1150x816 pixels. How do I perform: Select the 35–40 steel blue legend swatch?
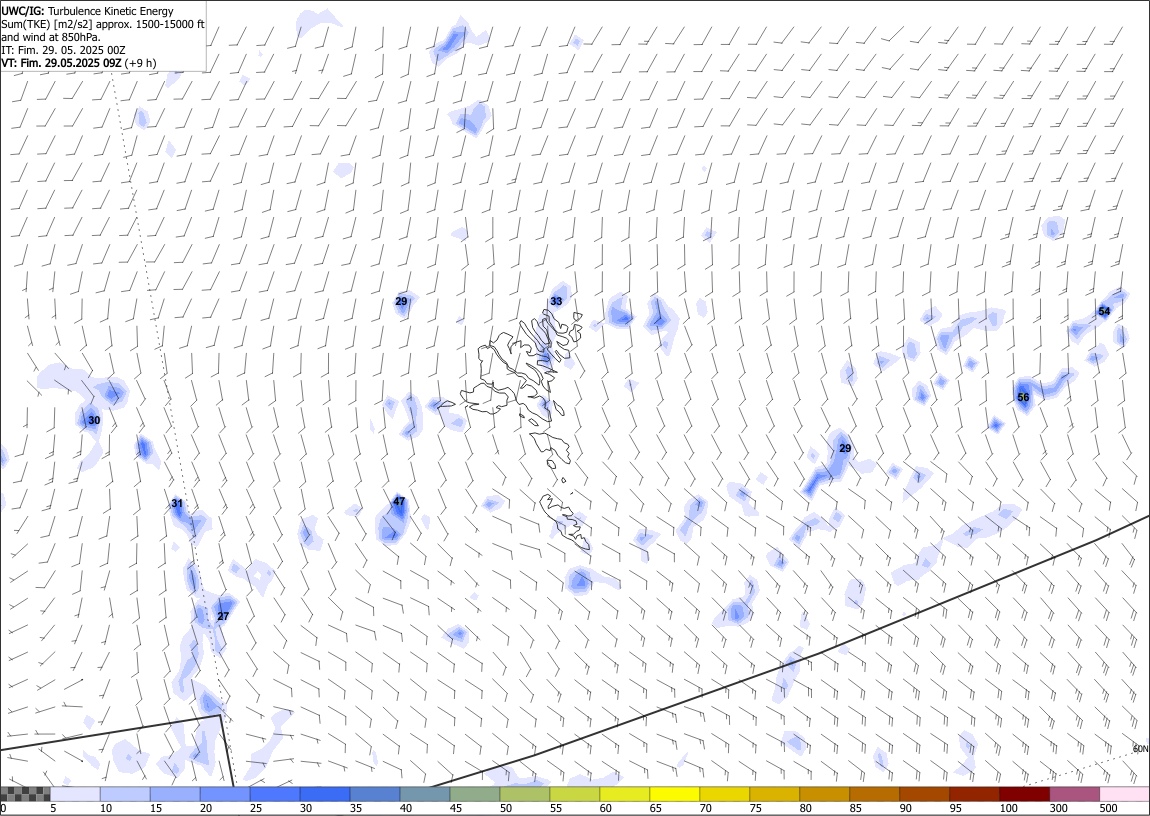pos(375,794)
